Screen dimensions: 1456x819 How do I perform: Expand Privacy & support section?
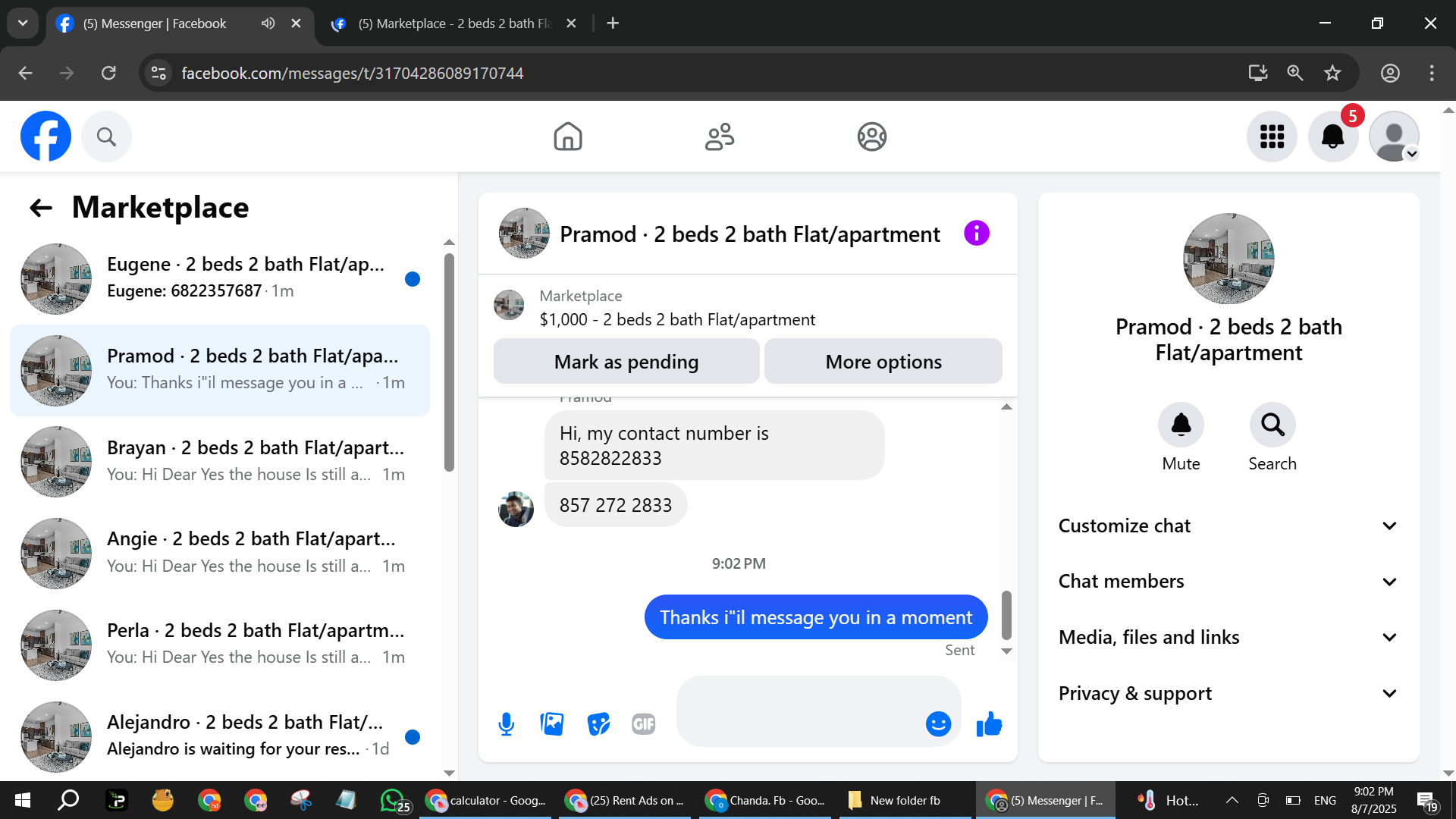(x=1228, y=694)
